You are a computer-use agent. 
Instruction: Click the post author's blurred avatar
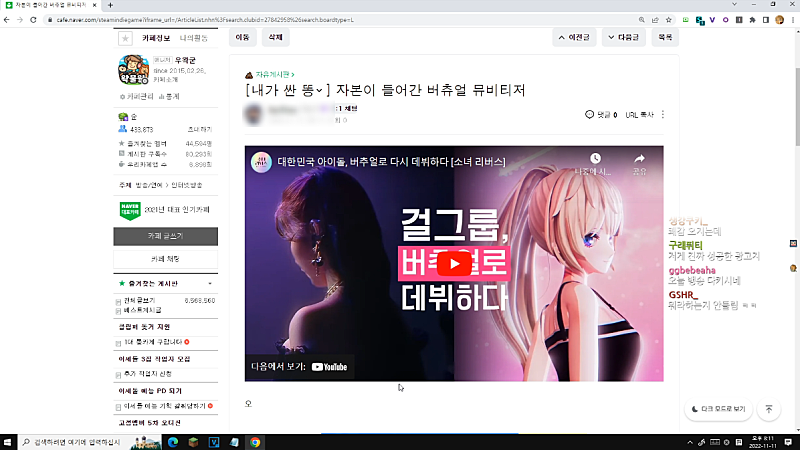coord(253,114)
